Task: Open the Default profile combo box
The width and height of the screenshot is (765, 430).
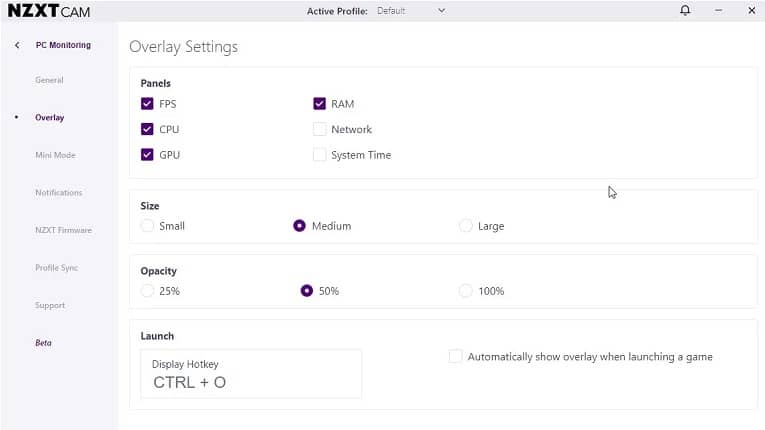Action: point(411,11)
